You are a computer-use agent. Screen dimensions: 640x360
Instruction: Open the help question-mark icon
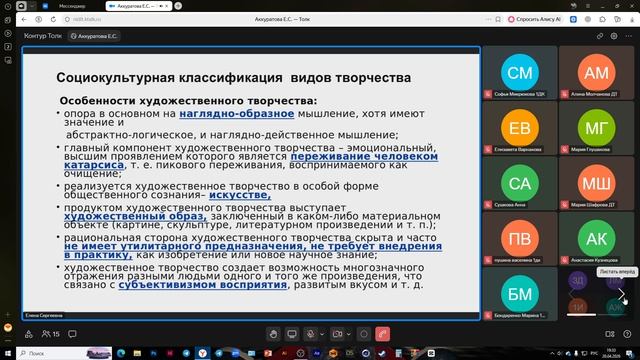click(x=627, y=334)
